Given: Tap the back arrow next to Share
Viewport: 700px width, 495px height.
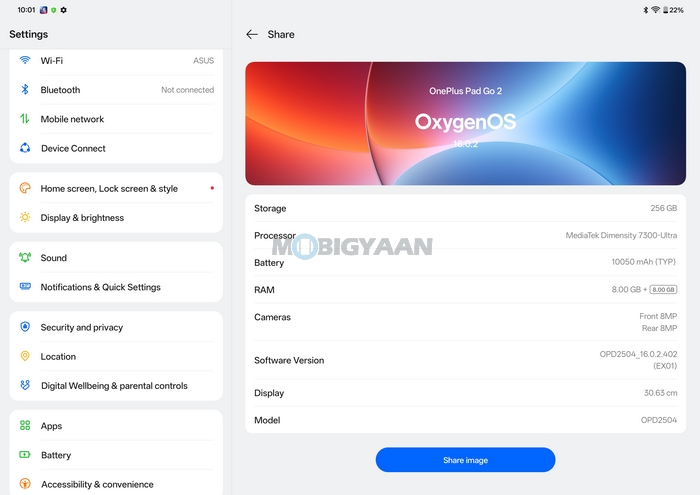Looking at the screenshot, I should pos(252,34).
